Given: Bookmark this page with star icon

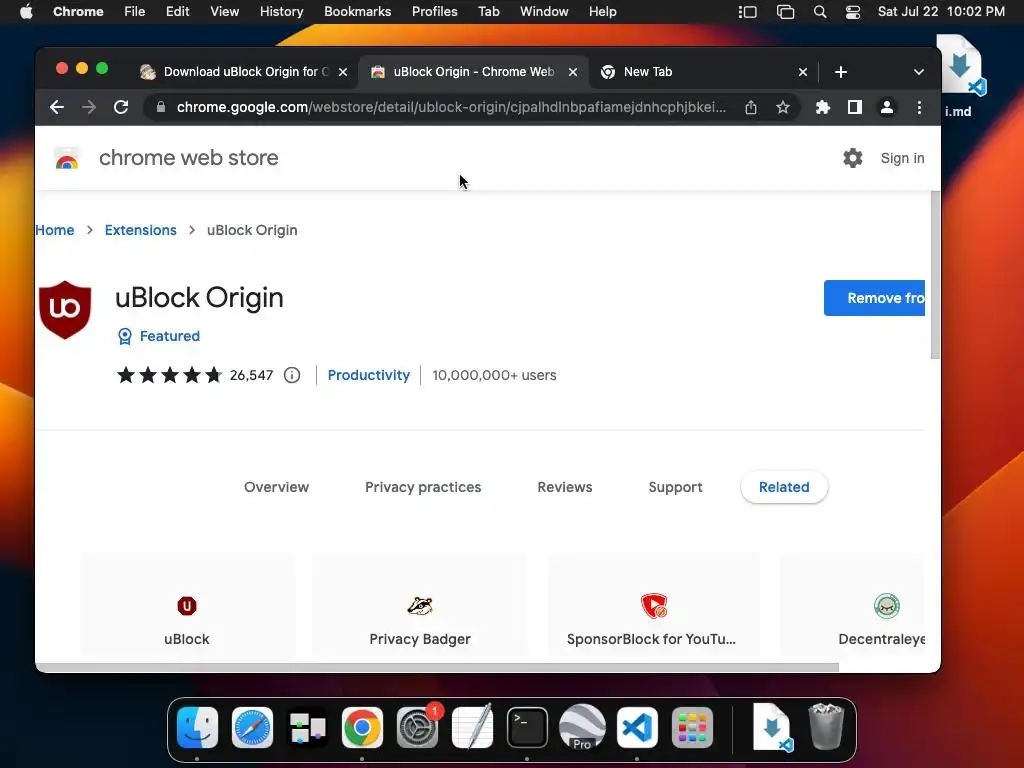Looking at the screenshot, I should 782,107.
